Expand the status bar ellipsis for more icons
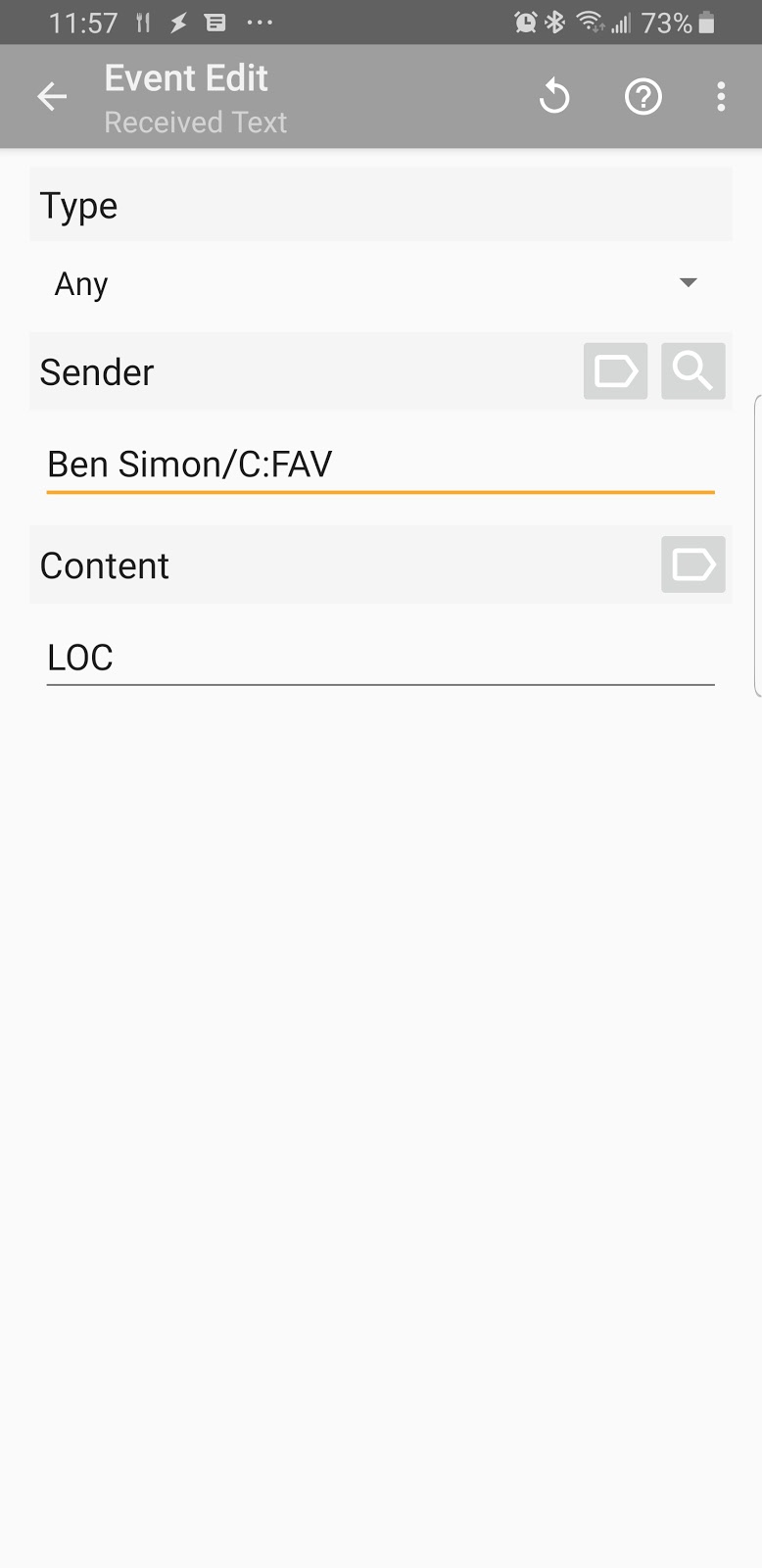The height and width of the screenshot is (1568, 762). (260, 22)
